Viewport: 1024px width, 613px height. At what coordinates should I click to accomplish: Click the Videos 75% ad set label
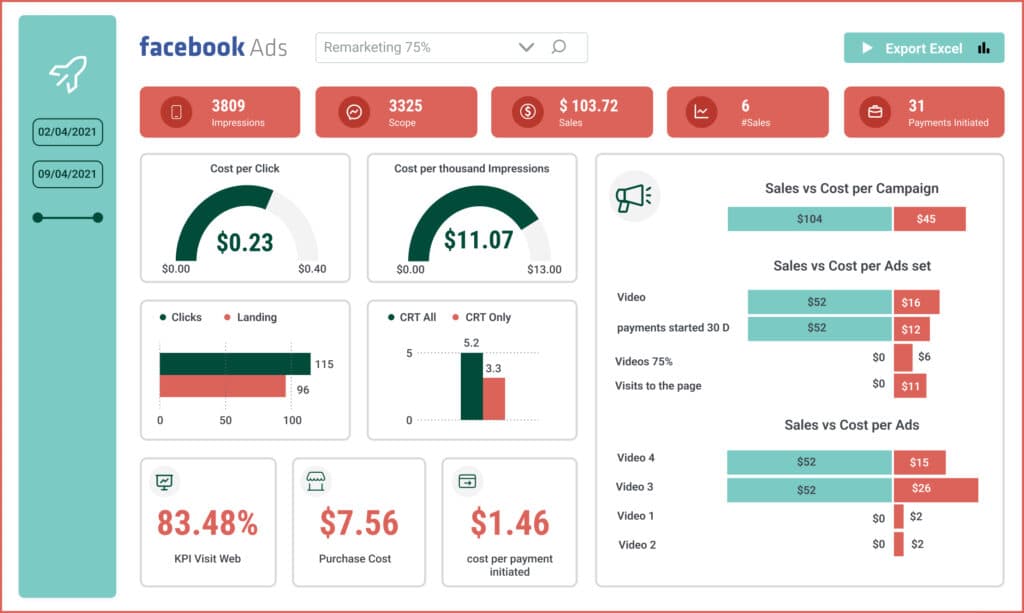(643, 362)
